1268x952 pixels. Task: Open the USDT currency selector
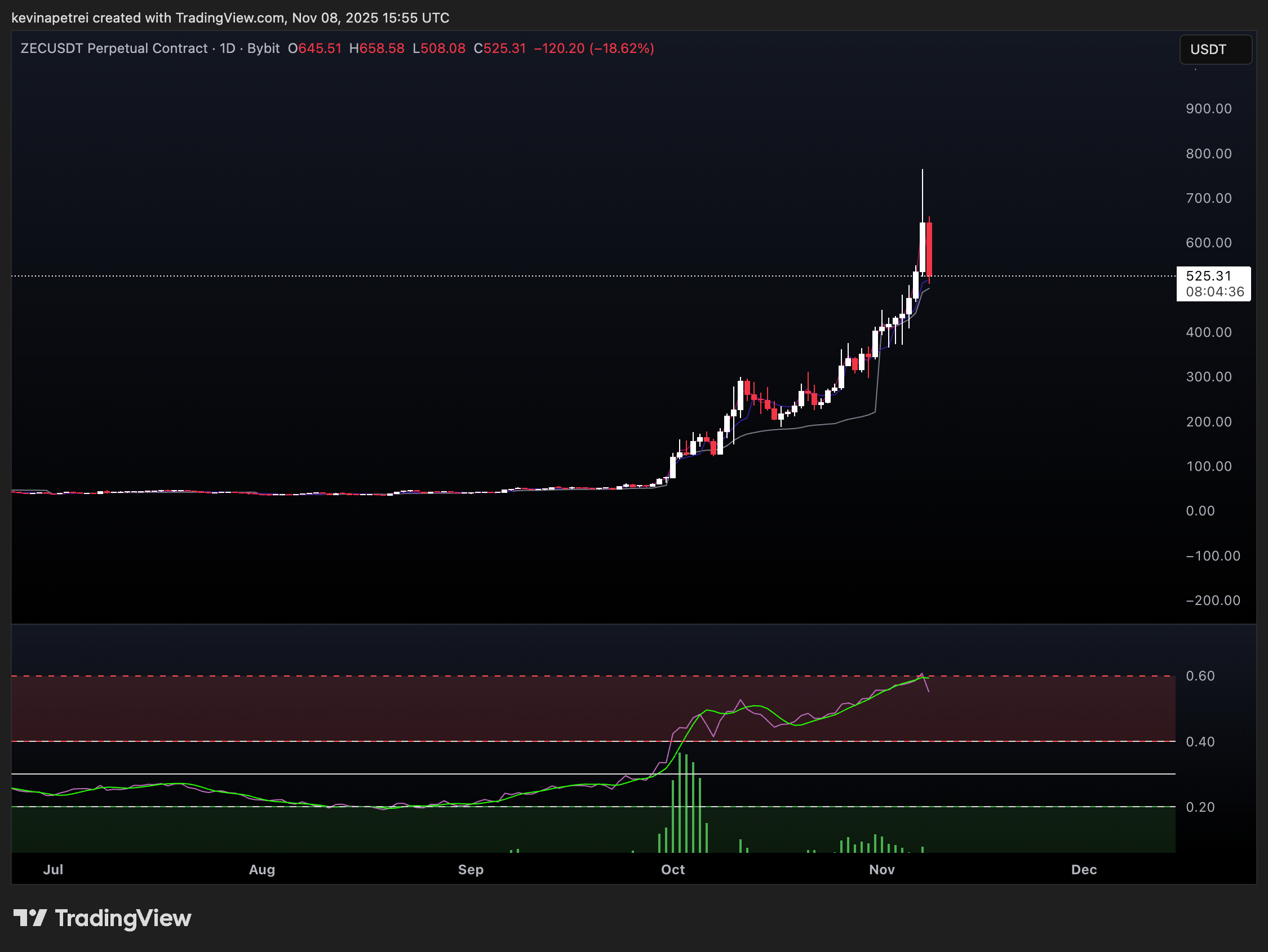(1214, 50)
